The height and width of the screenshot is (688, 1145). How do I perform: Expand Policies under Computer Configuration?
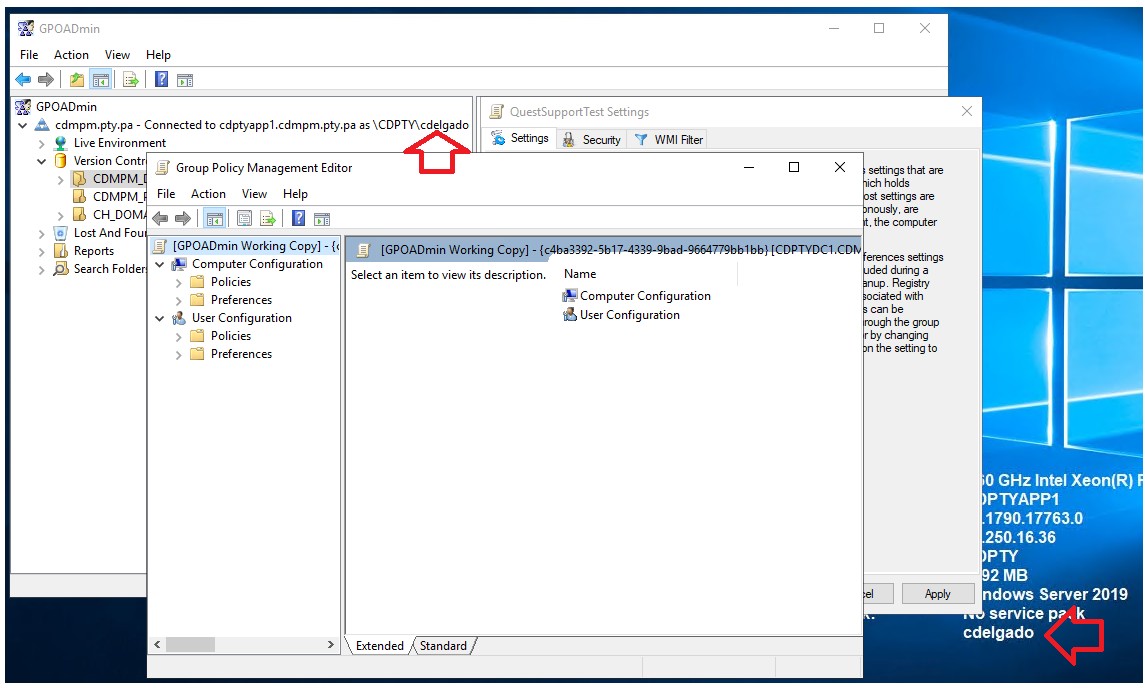(179, 282)
